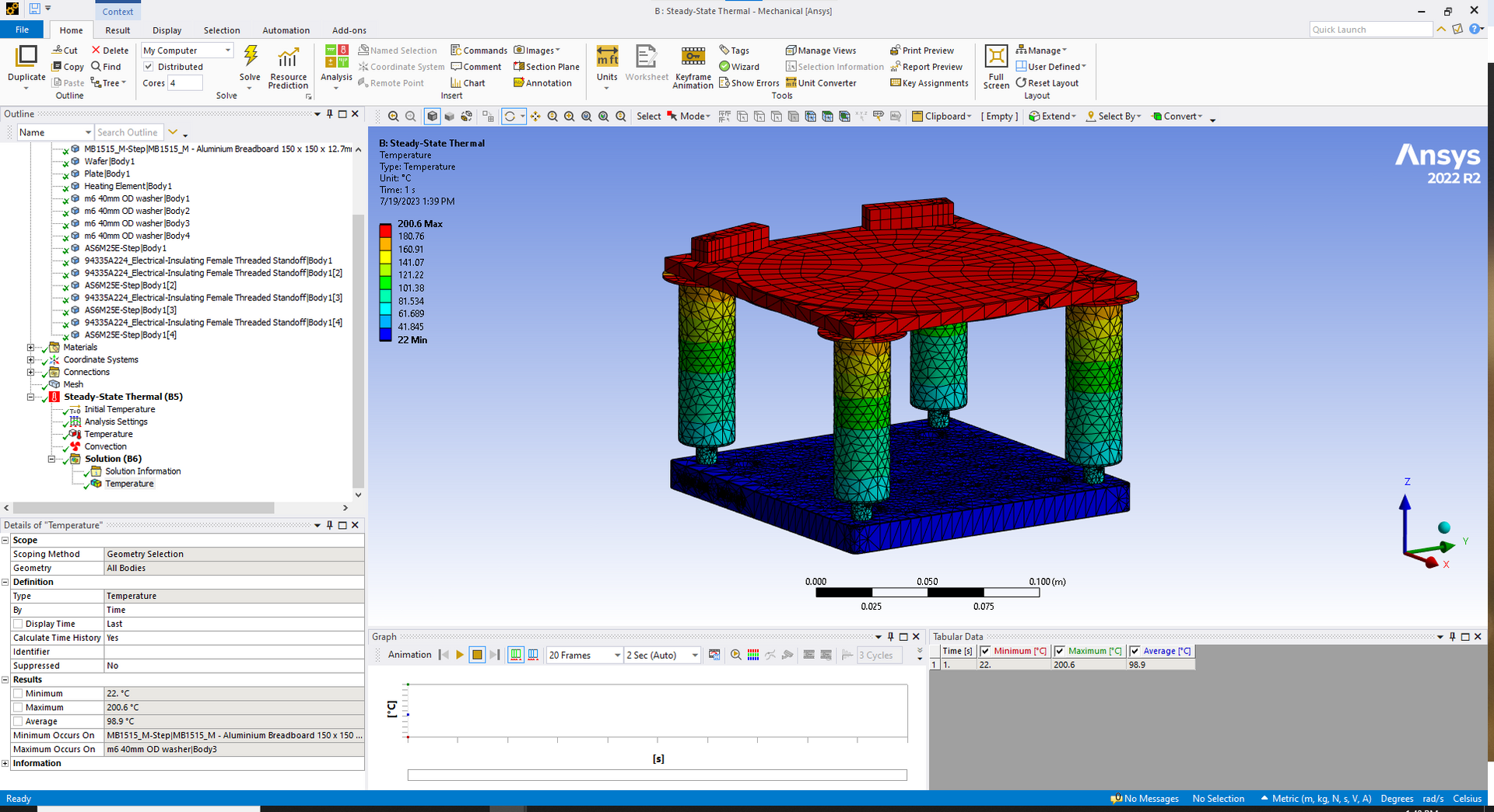The height and width of the screenshot is (812, 1494).
Task: Toggle shaded exterior and edges display
Action: 432,117
